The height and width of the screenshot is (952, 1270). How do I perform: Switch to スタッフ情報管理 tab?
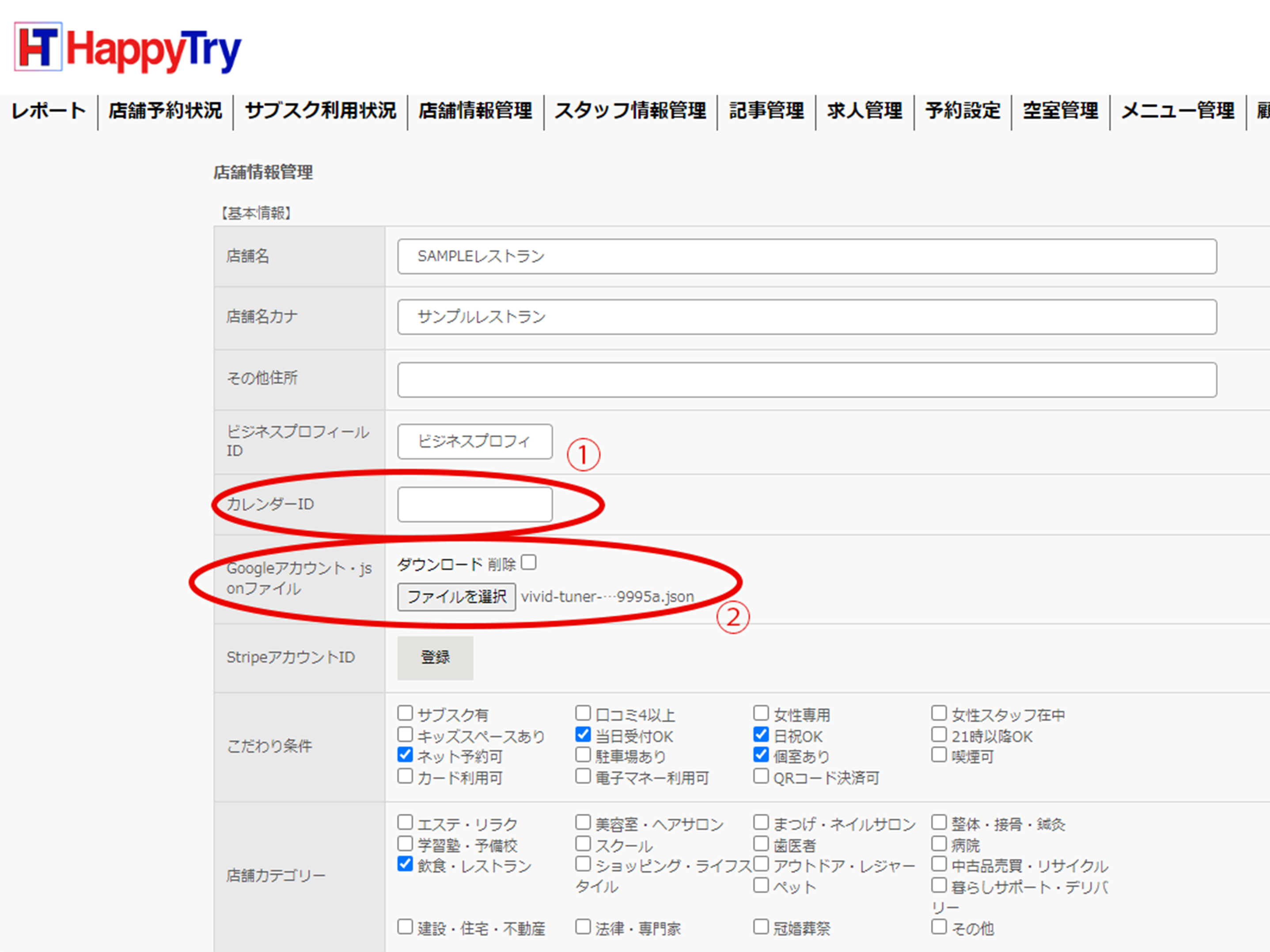coord(630,110)
